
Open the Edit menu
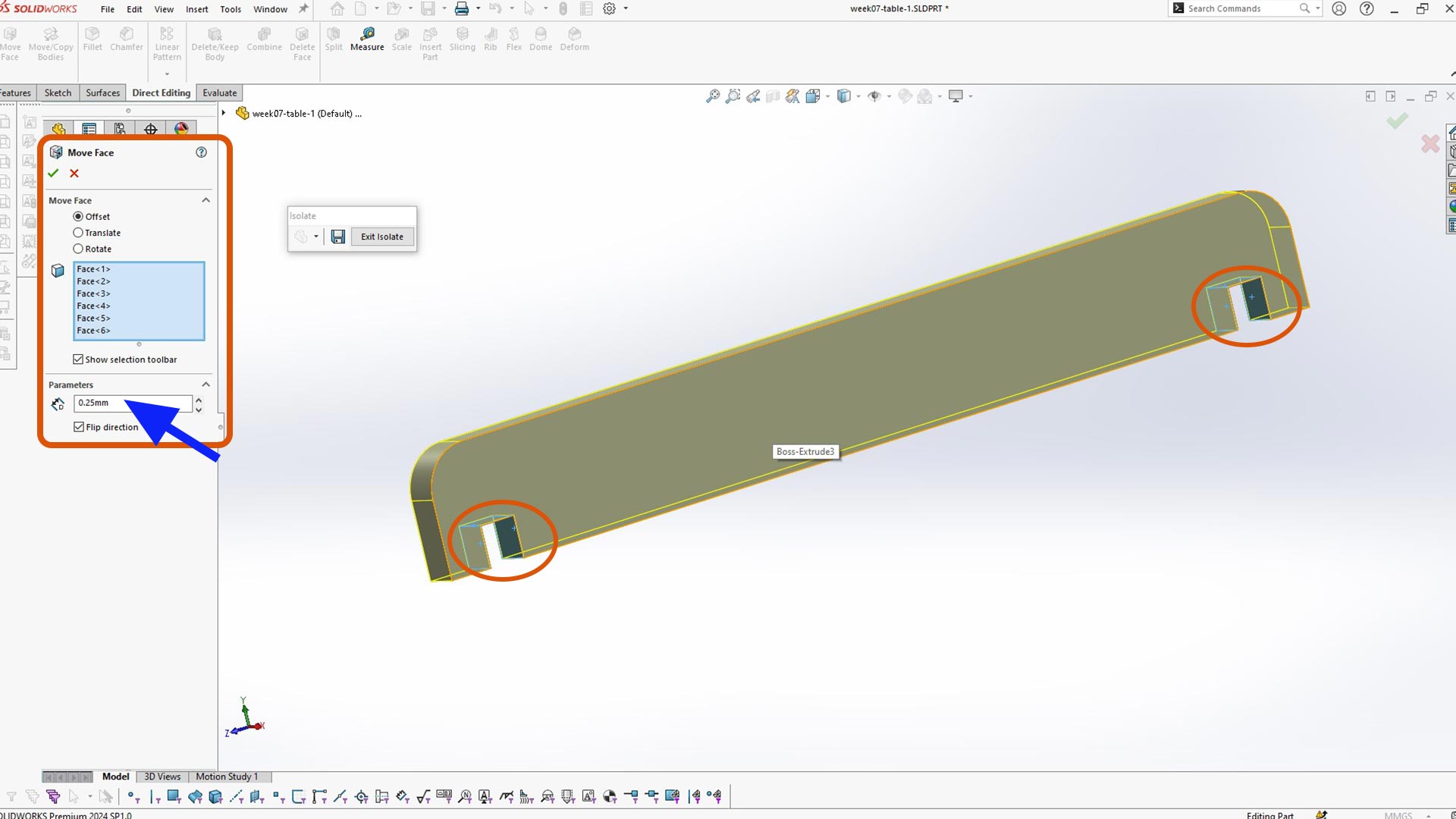pos(134,9)
